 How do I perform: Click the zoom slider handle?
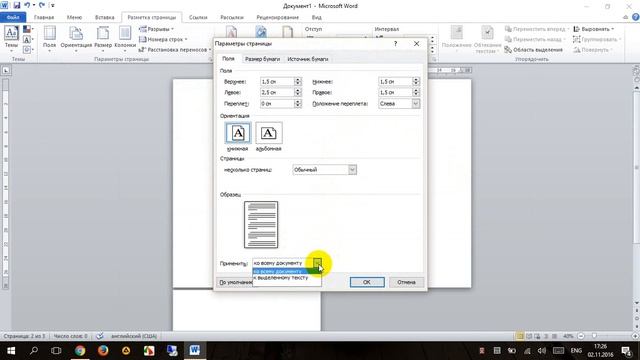pyautogui.click(x=595, y=336)
